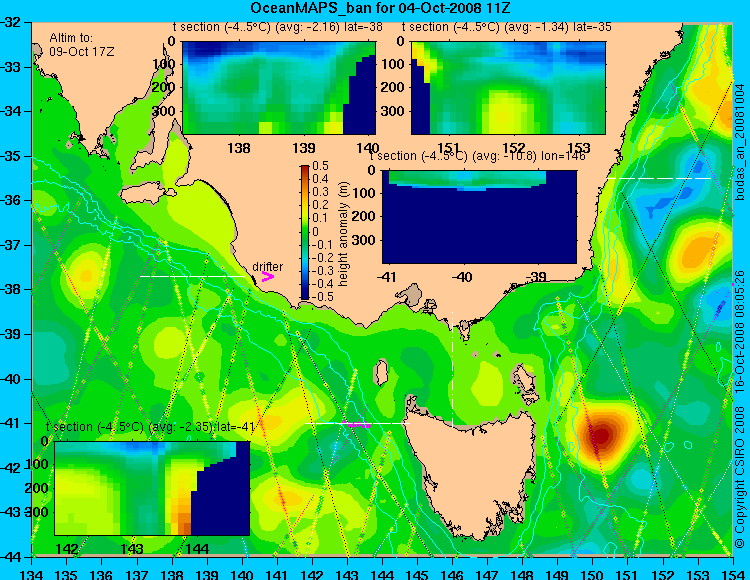Click the 0.5 tick on the color bar
The width and height of the screenshot is (750, 580).
(x=320, y=166)
